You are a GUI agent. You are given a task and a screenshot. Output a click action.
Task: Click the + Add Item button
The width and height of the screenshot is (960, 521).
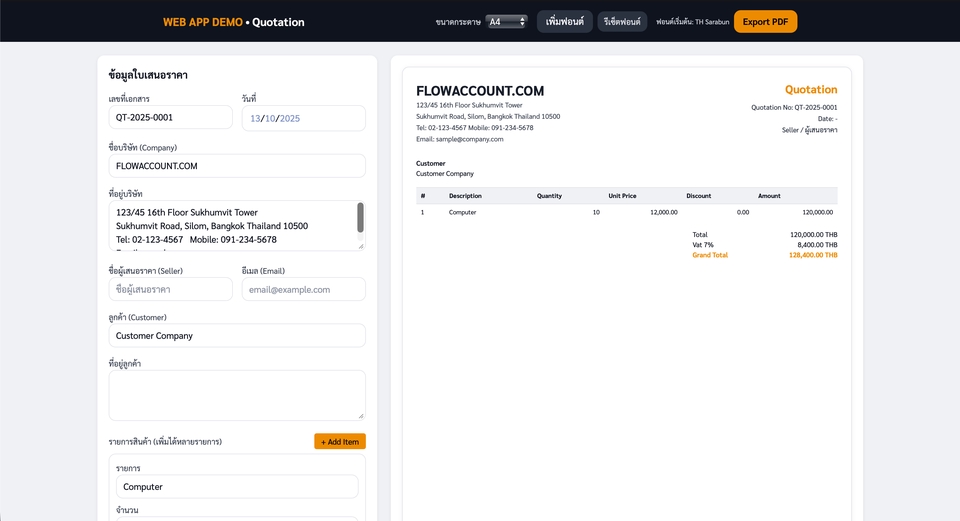point(340,441)
